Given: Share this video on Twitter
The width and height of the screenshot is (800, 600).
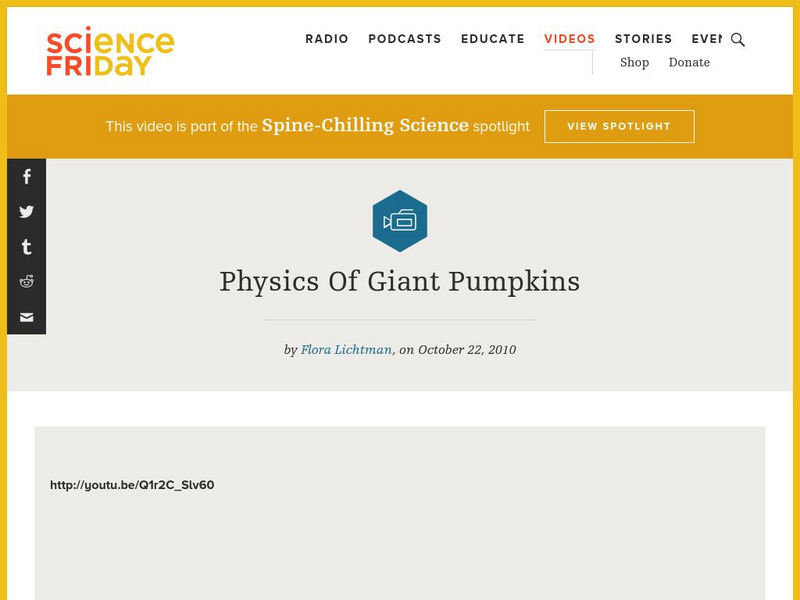Looking at the screenshot, I should 26,212.
